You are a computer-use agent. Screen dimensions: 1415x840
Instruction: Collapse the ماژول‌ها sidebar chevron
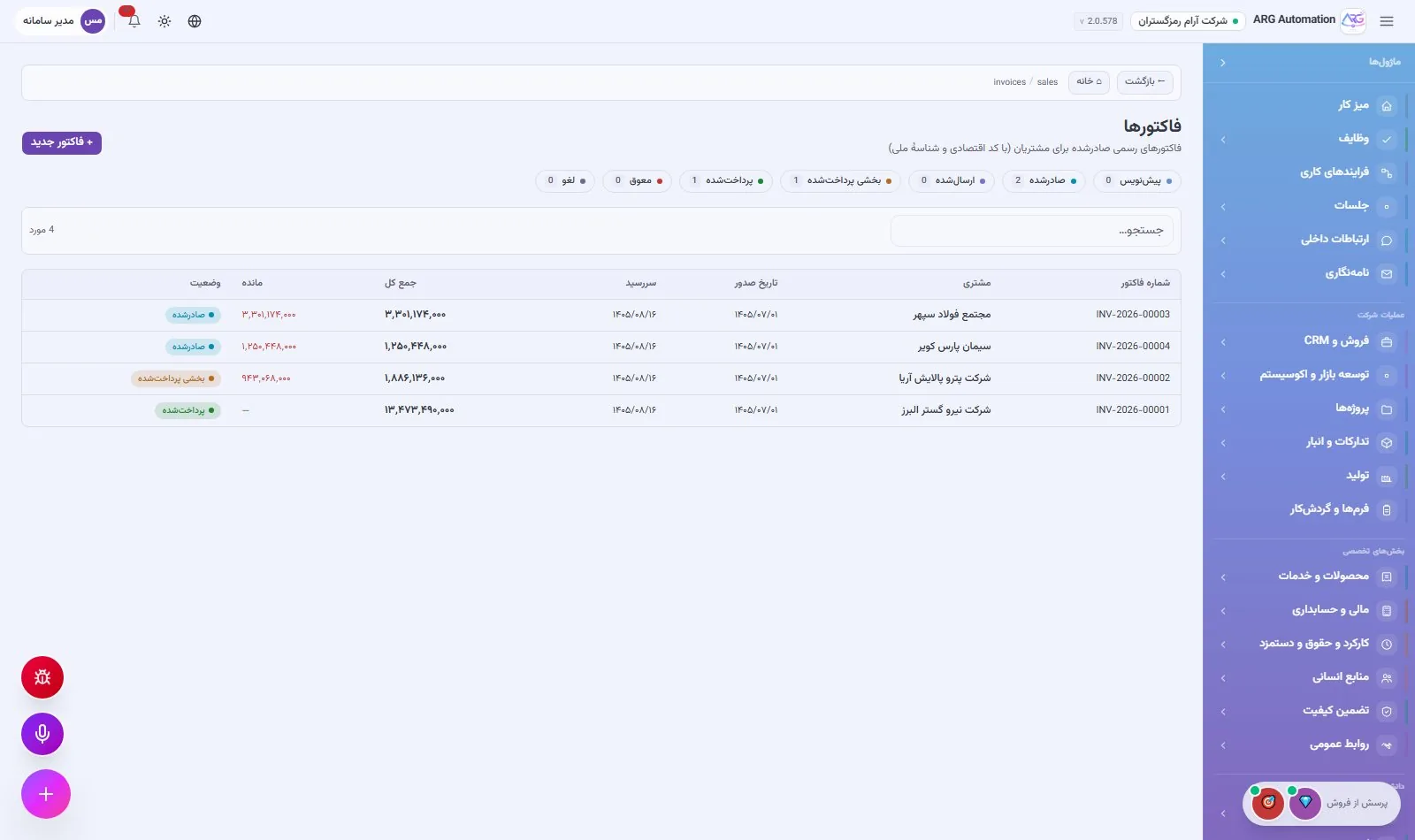click(x=1223, y=63)
